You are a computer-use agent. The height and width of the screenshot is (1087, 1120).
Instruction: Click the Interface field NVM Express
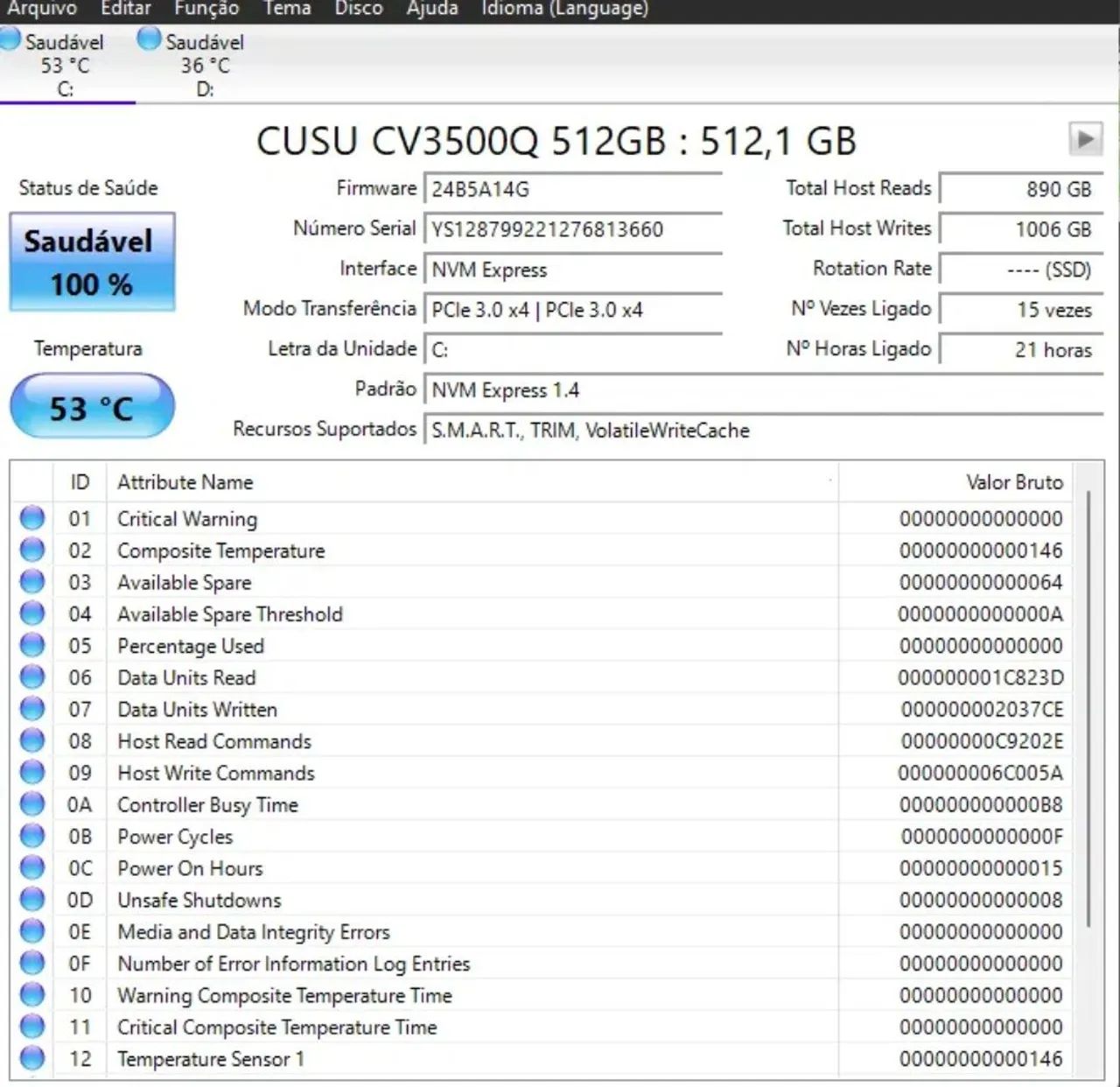tap(573, 270)
